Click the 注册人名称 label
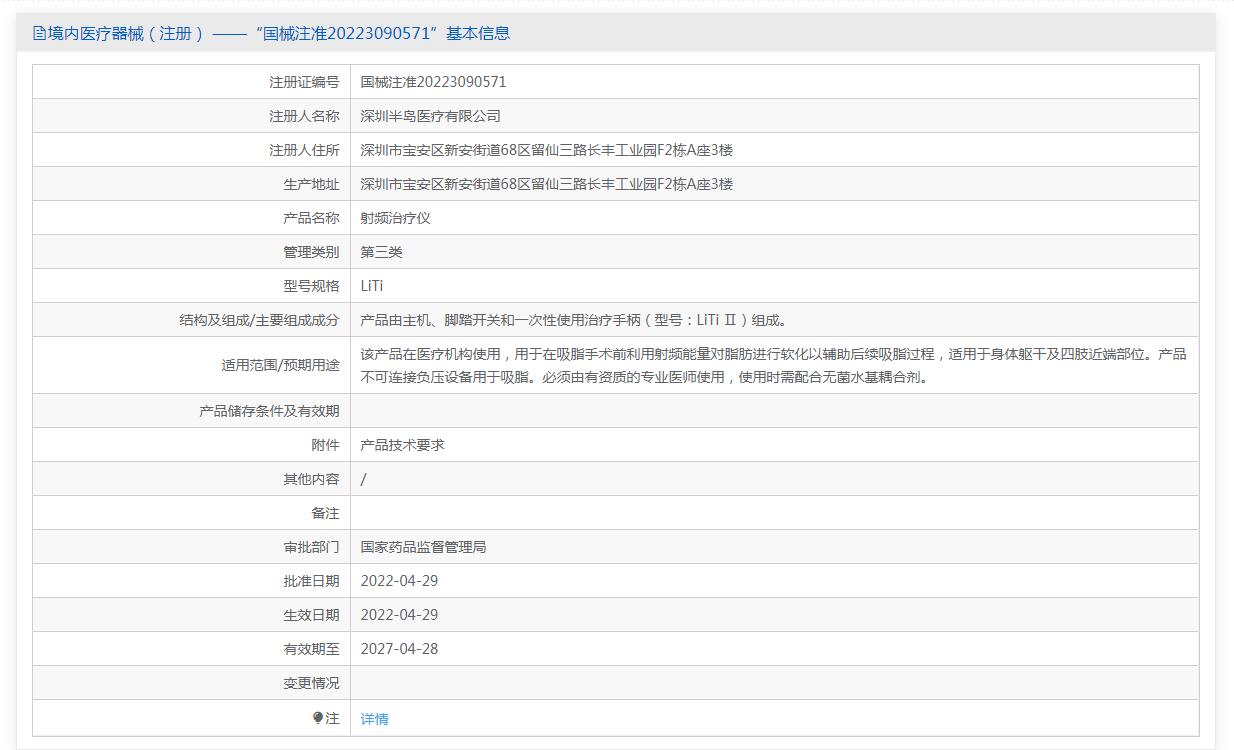 click(304, 116)
